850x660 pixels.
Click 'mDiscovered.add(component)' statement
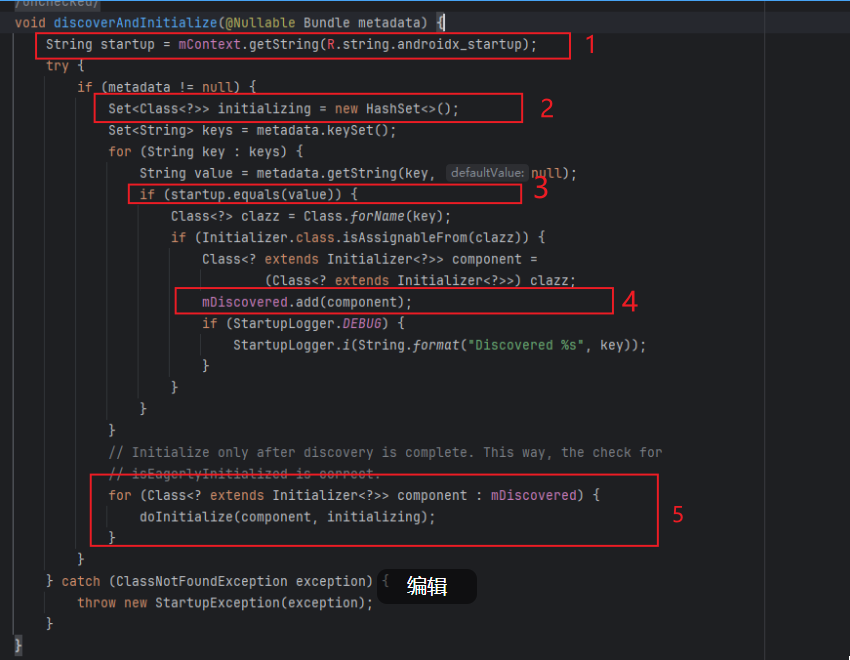click(x=307, y=302)
